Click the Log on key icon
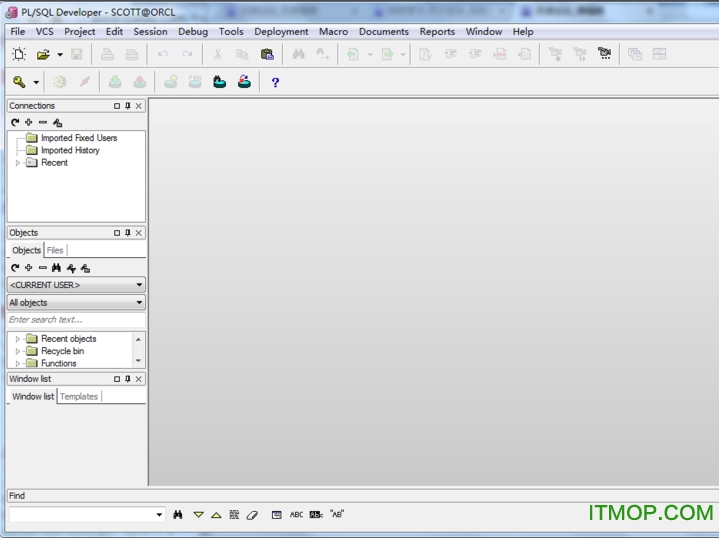 (x=19, y=82)
